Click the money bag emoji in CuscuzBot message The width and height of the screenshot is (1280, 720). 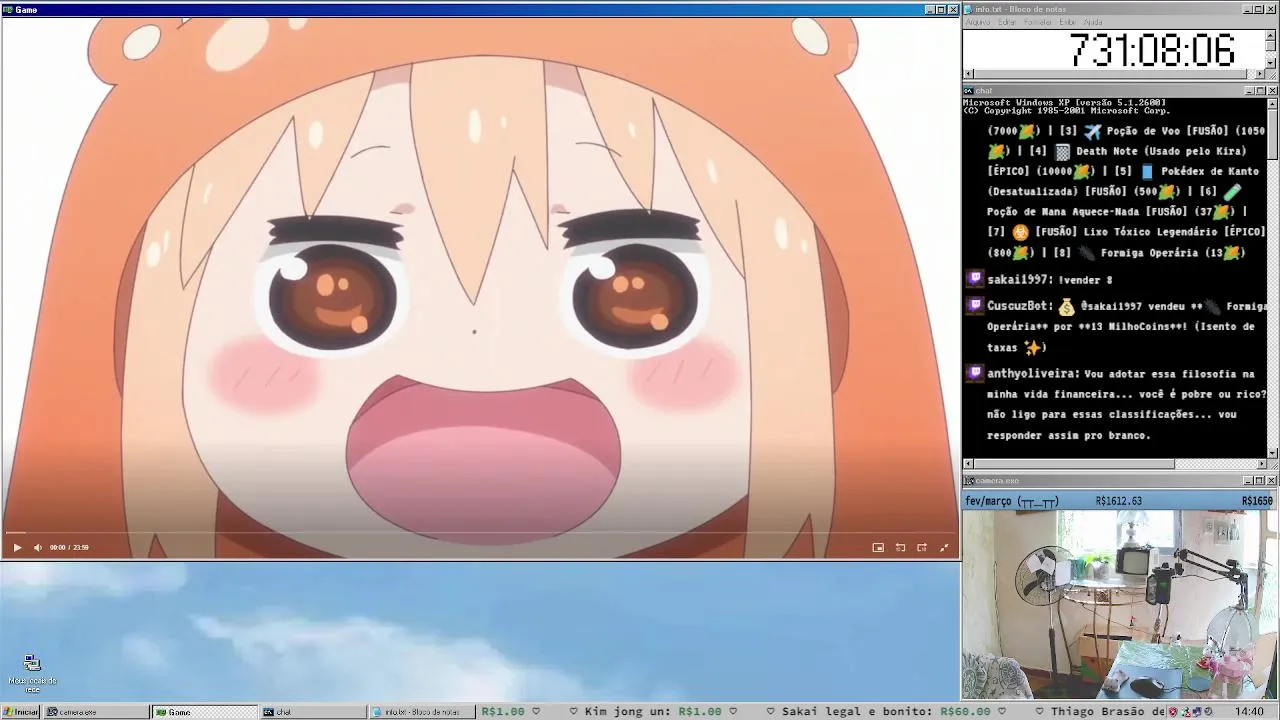tap(1066, 306)
